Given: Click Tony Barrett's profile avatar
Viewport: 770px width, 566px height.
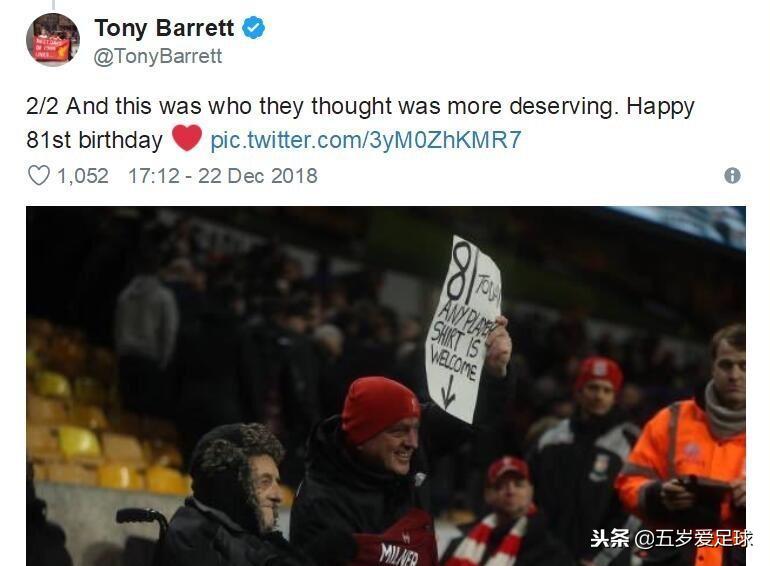Looking at the screenshot, I should 53,39.
